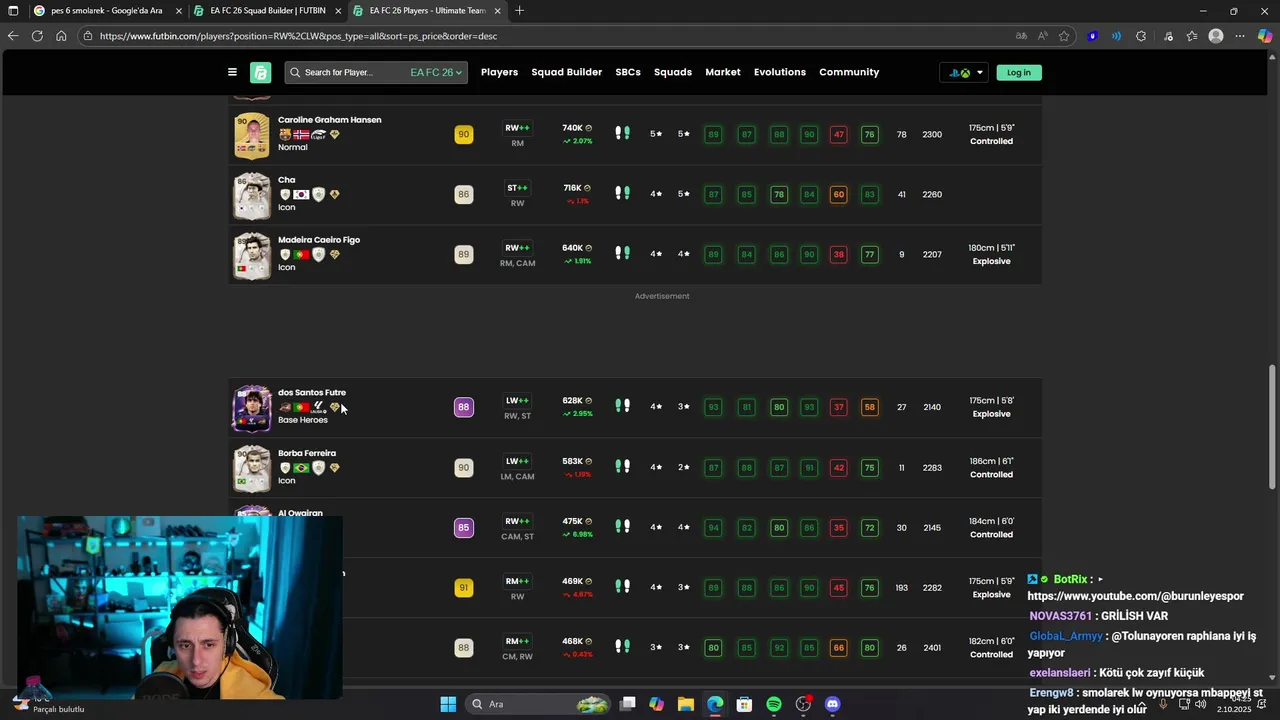Open Cha Icon player page
1280x720 pixels.
coord(286,180)
